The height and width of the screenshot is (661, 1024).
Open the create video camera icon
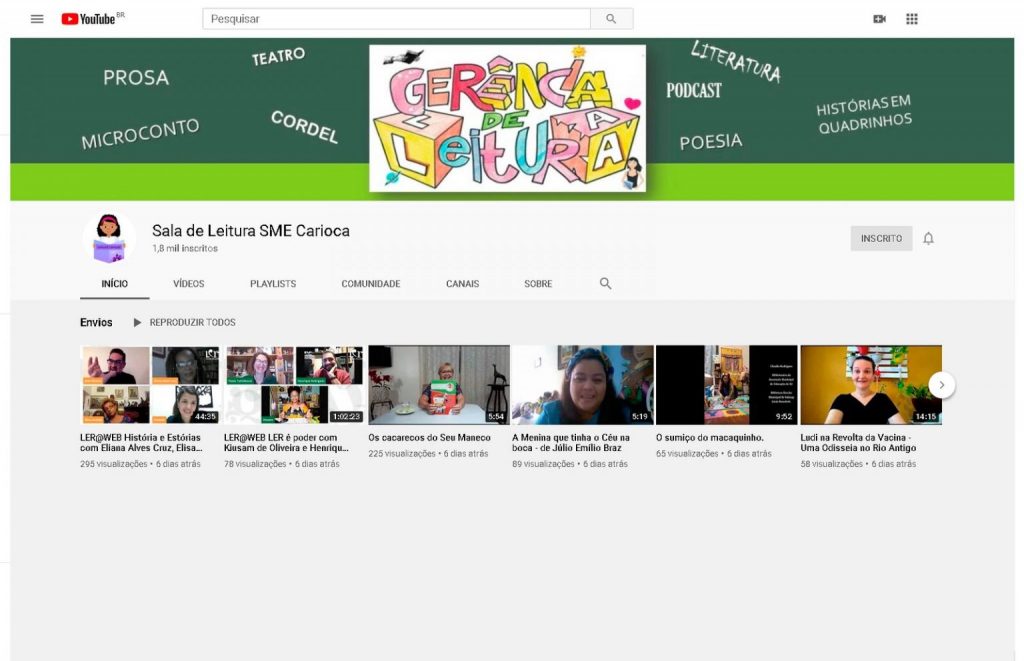(879, 19)
